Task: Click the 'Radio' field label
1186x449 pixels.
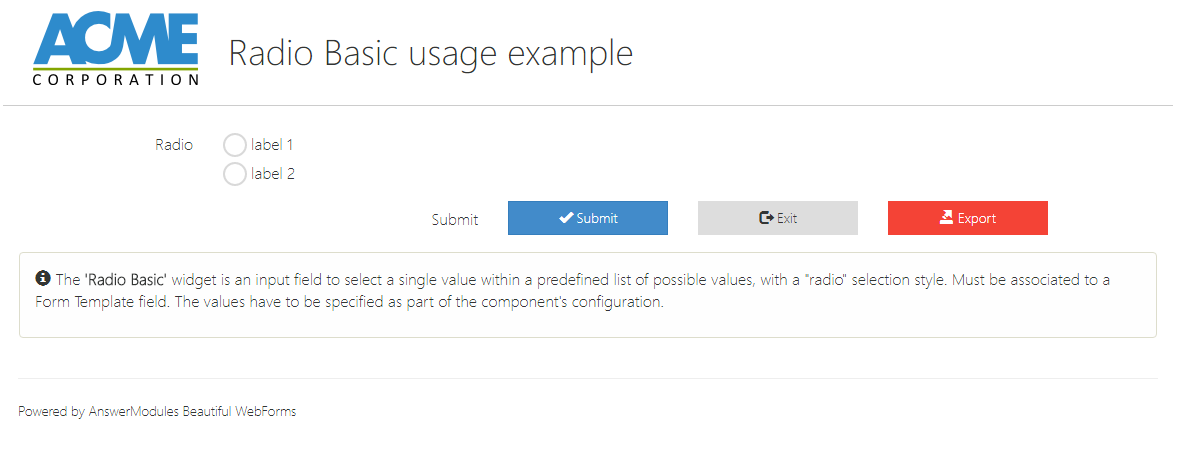Action: tap(174, 145)
